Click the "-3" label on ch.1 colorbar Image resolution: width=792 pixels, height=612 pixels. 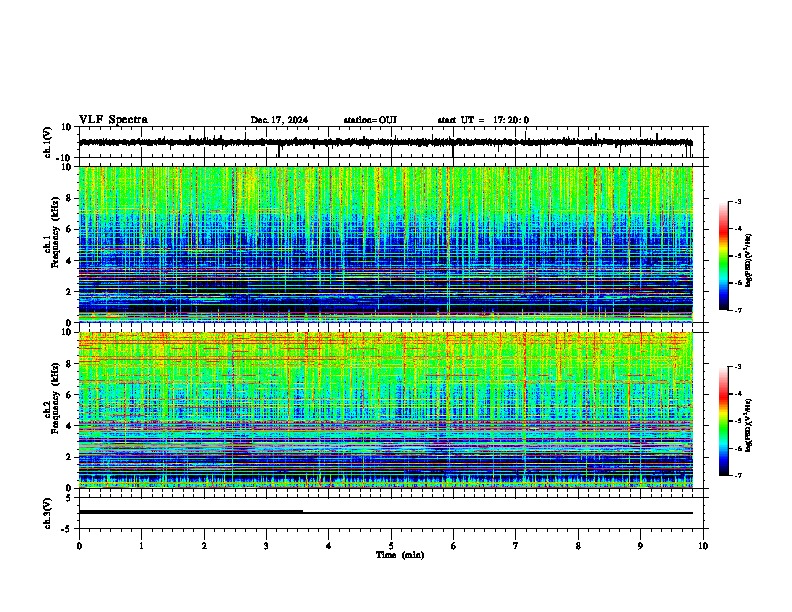point(737,201)
